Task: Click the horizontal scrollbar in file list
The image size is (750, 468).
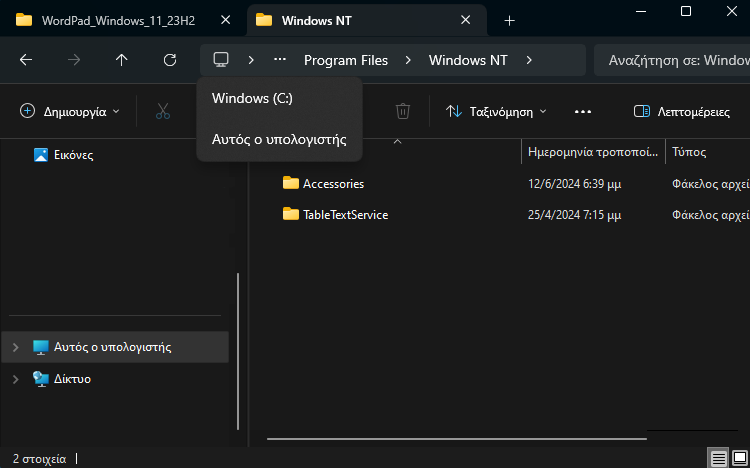Action: (457, 438)
